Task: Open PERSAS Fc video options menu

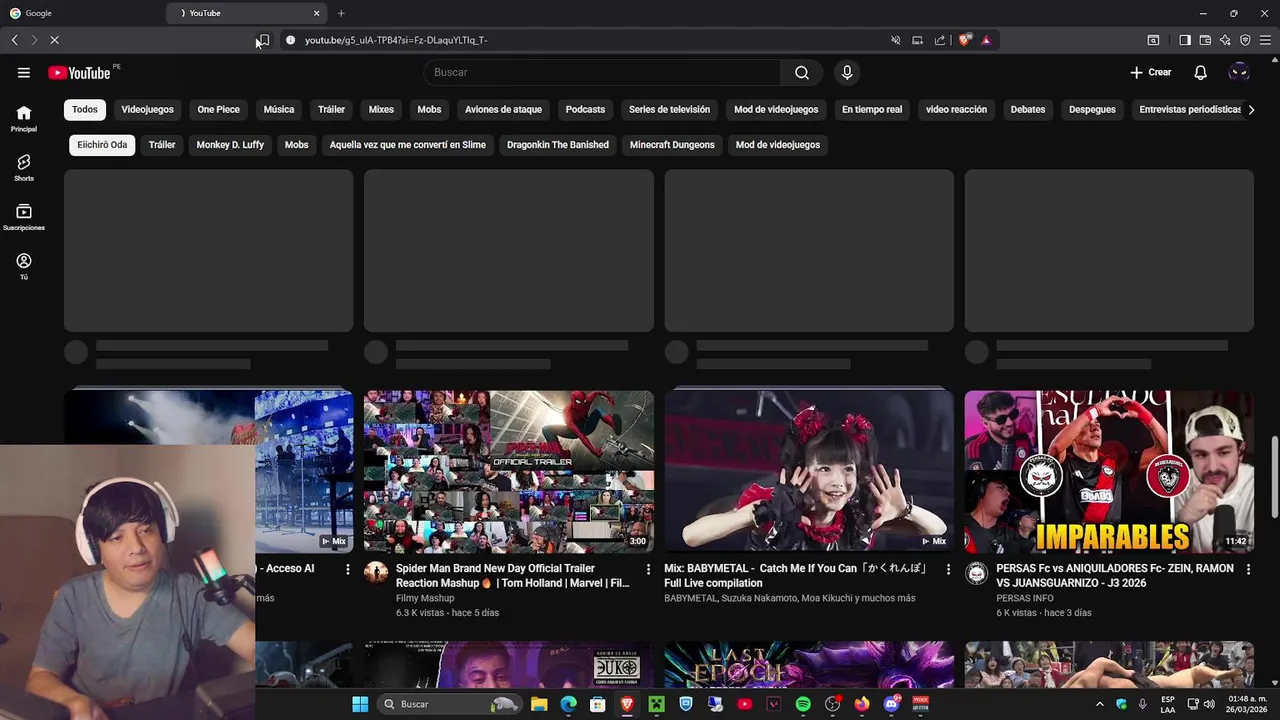Action: click(1248, 569)
